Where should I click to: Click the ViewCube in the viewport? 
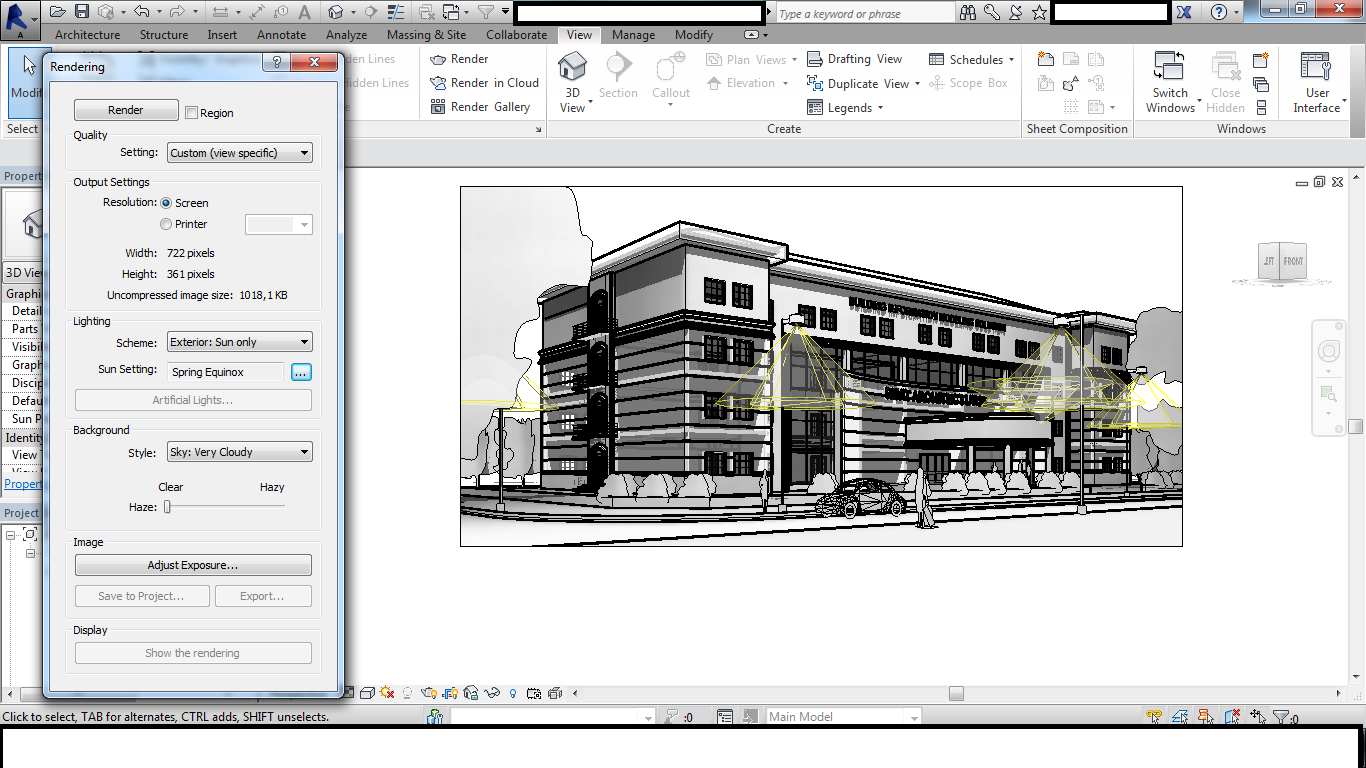1282,262
